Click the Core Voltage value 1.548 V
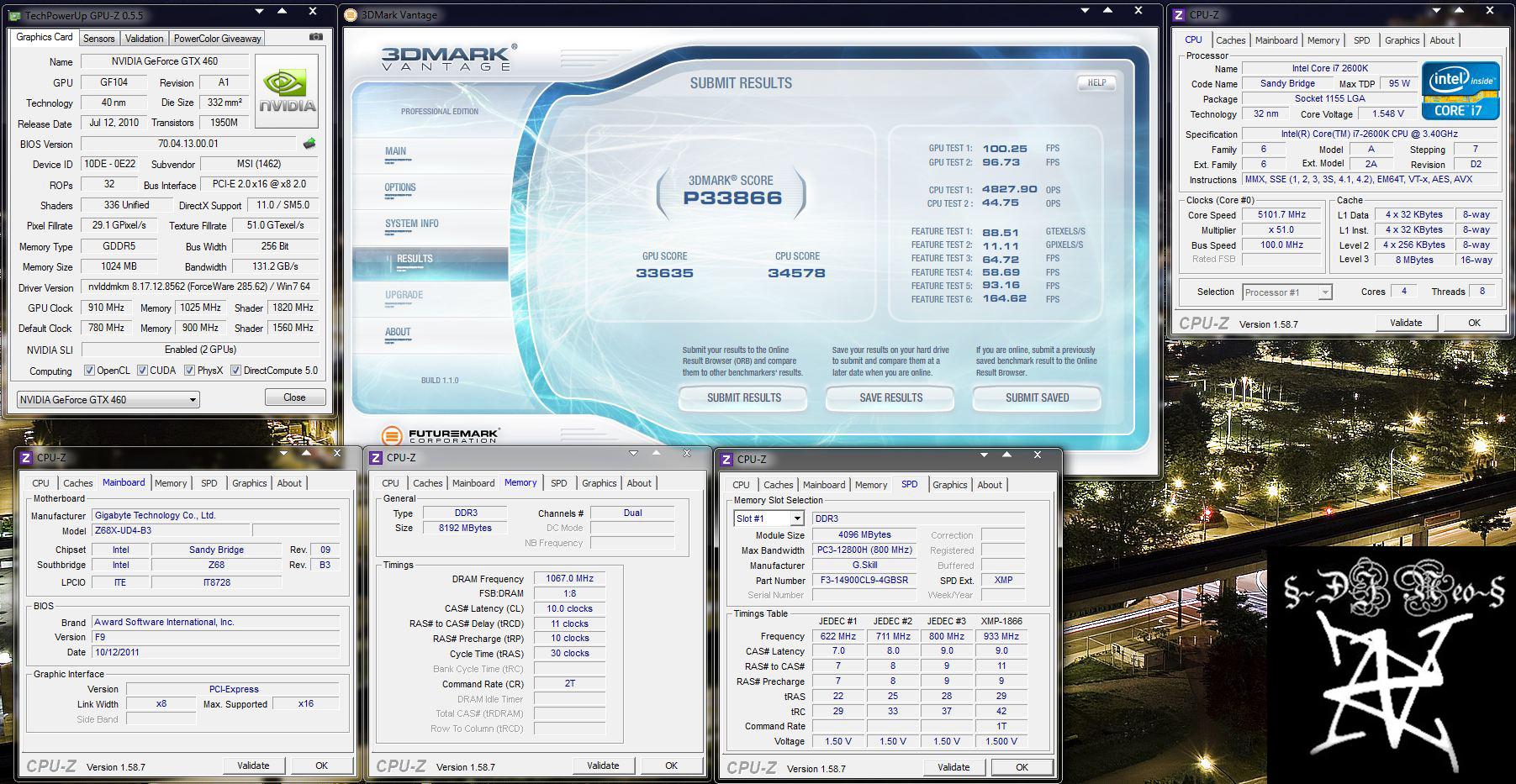 click(x=1387, y=114)
